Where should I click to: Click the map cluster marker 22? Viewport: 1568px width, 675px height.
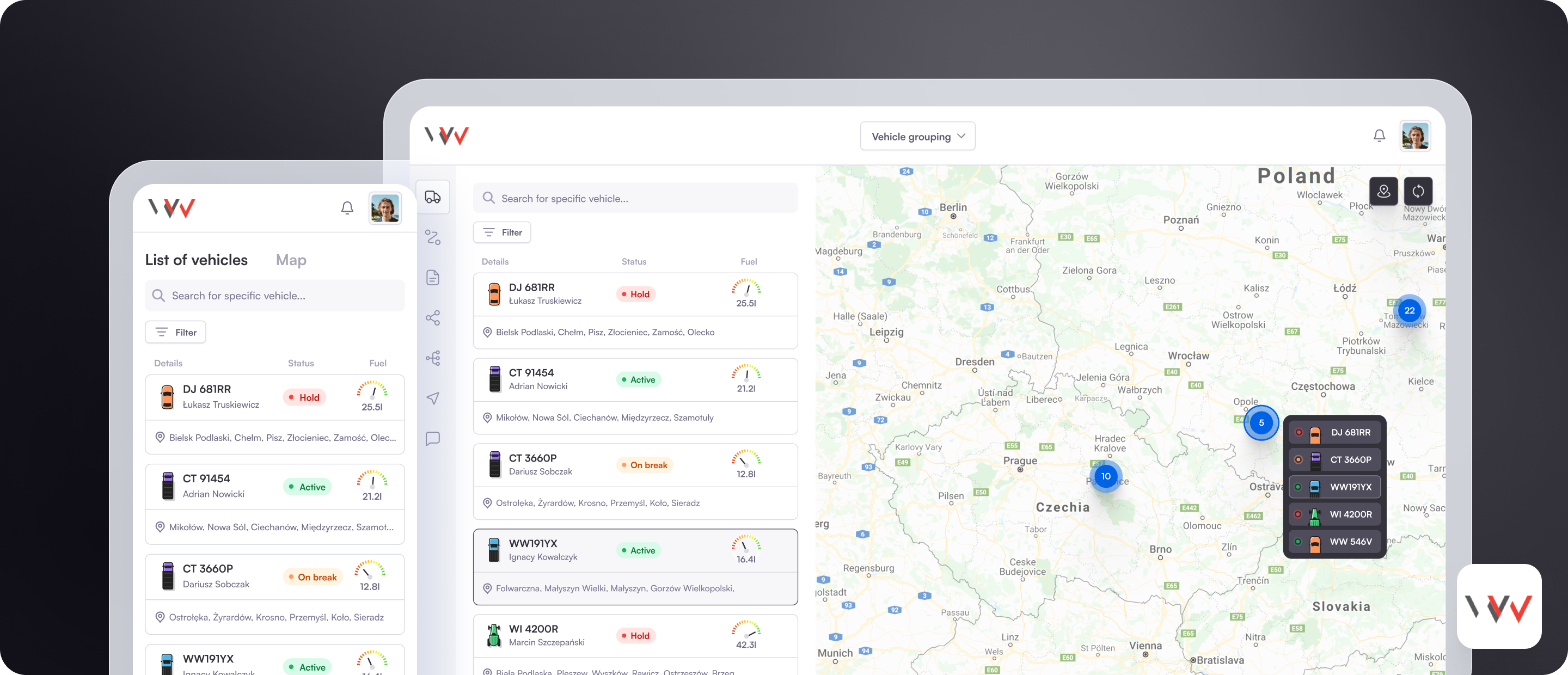coord(1410,310)
